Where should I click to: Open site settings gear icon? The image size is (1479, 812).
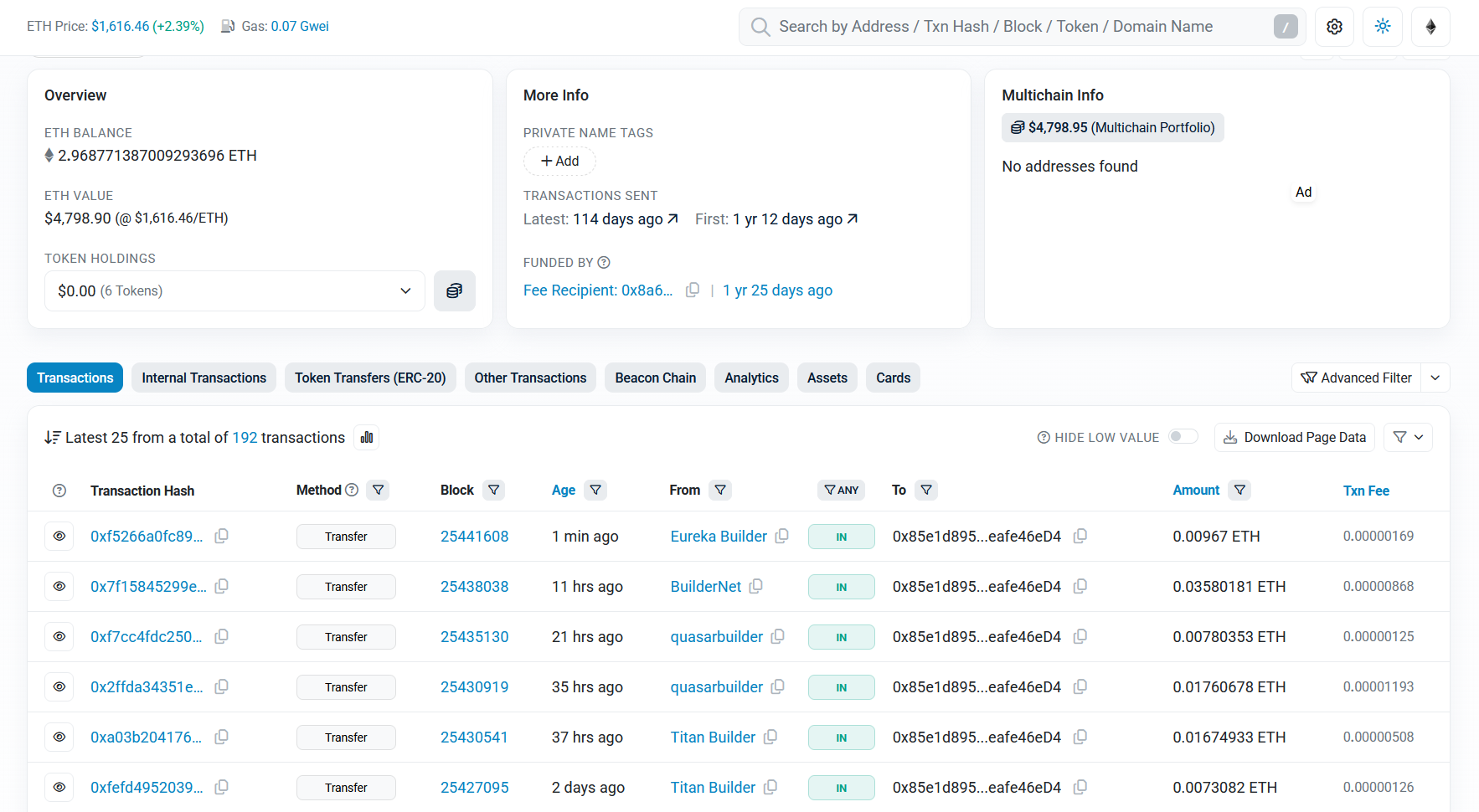pyautogui.click(x=1335, y=27)
